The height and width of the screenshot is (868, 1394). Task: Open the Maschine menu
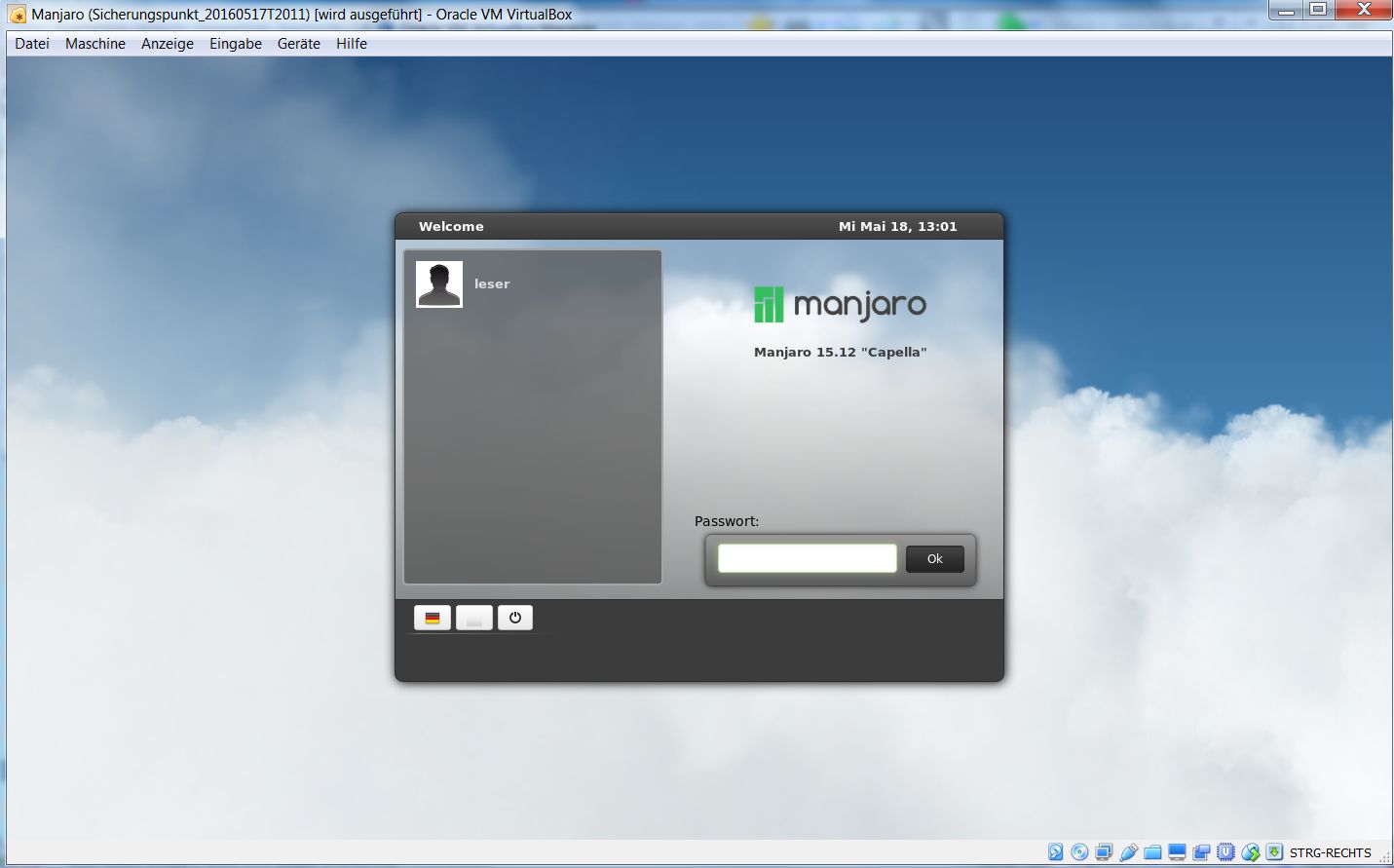tap(95, 44)
